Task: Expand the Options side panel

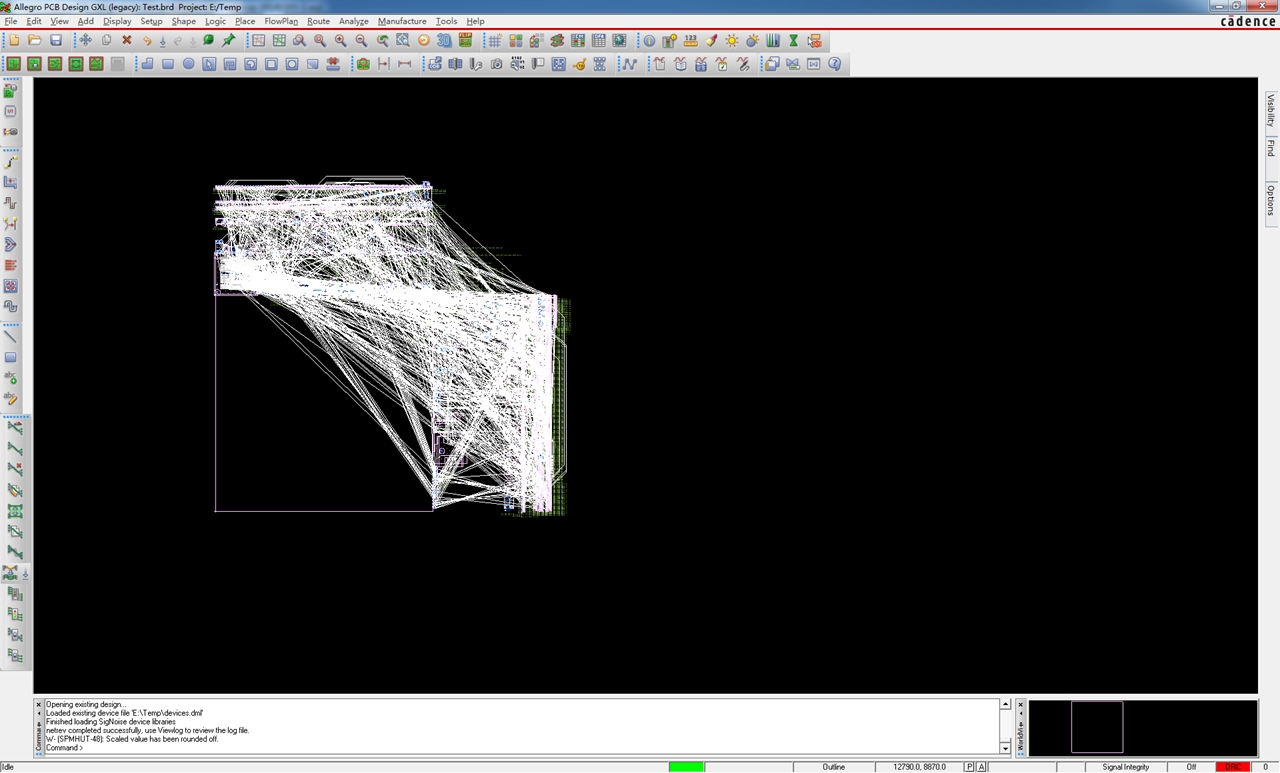Action: click(1271, 199)
